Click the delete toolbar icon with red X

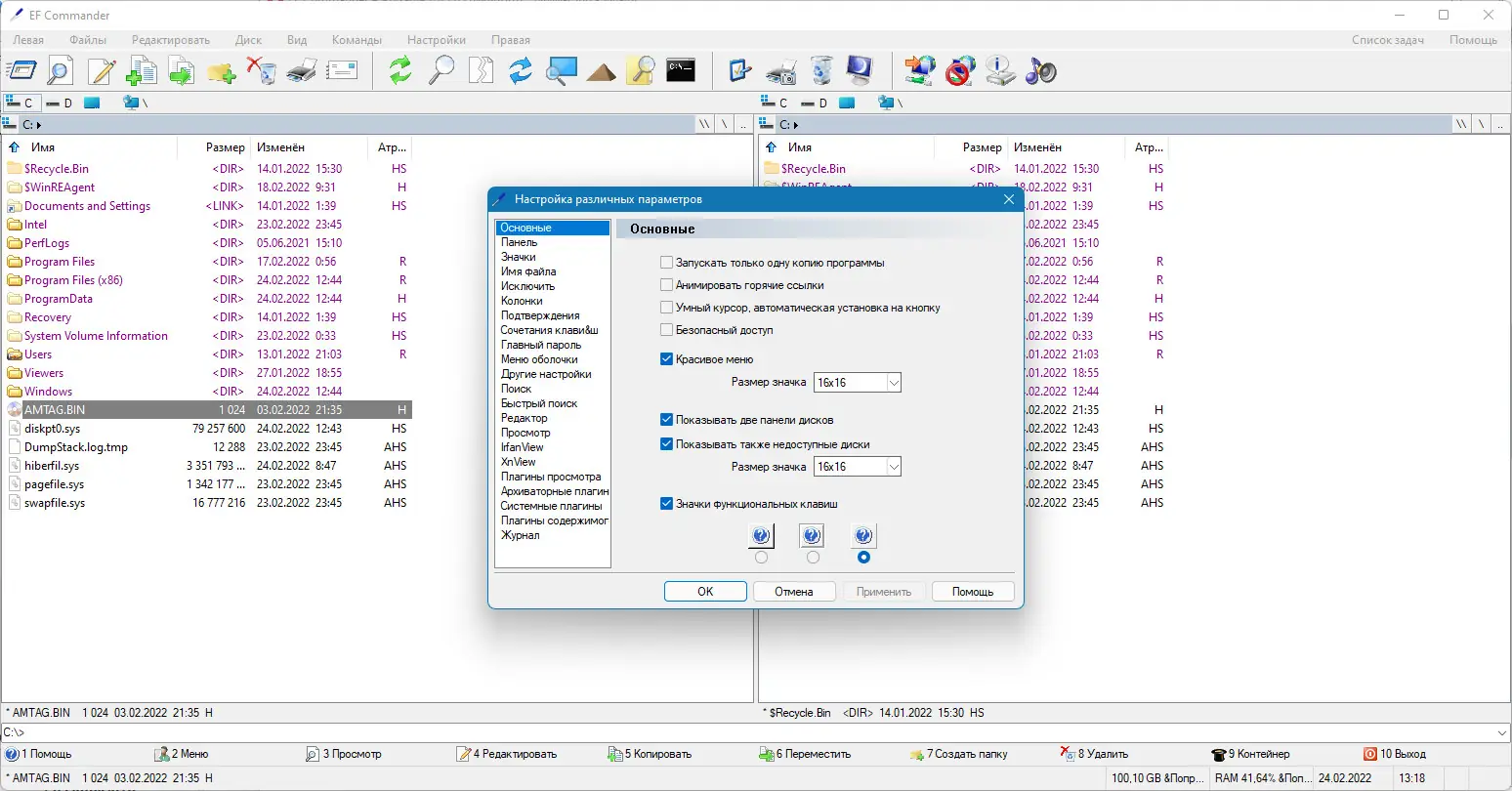[x=261, y=70]
